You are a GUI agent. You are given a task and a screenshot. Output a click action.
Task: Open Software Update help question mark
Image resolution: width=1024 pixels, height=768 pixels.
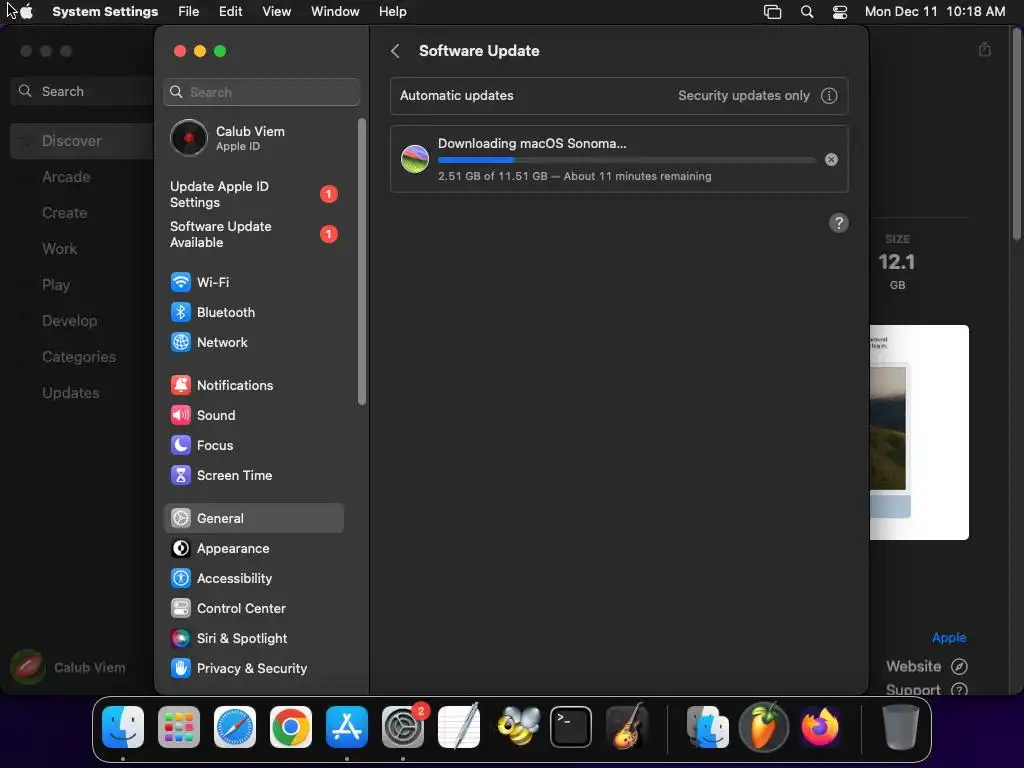[839, 223]
